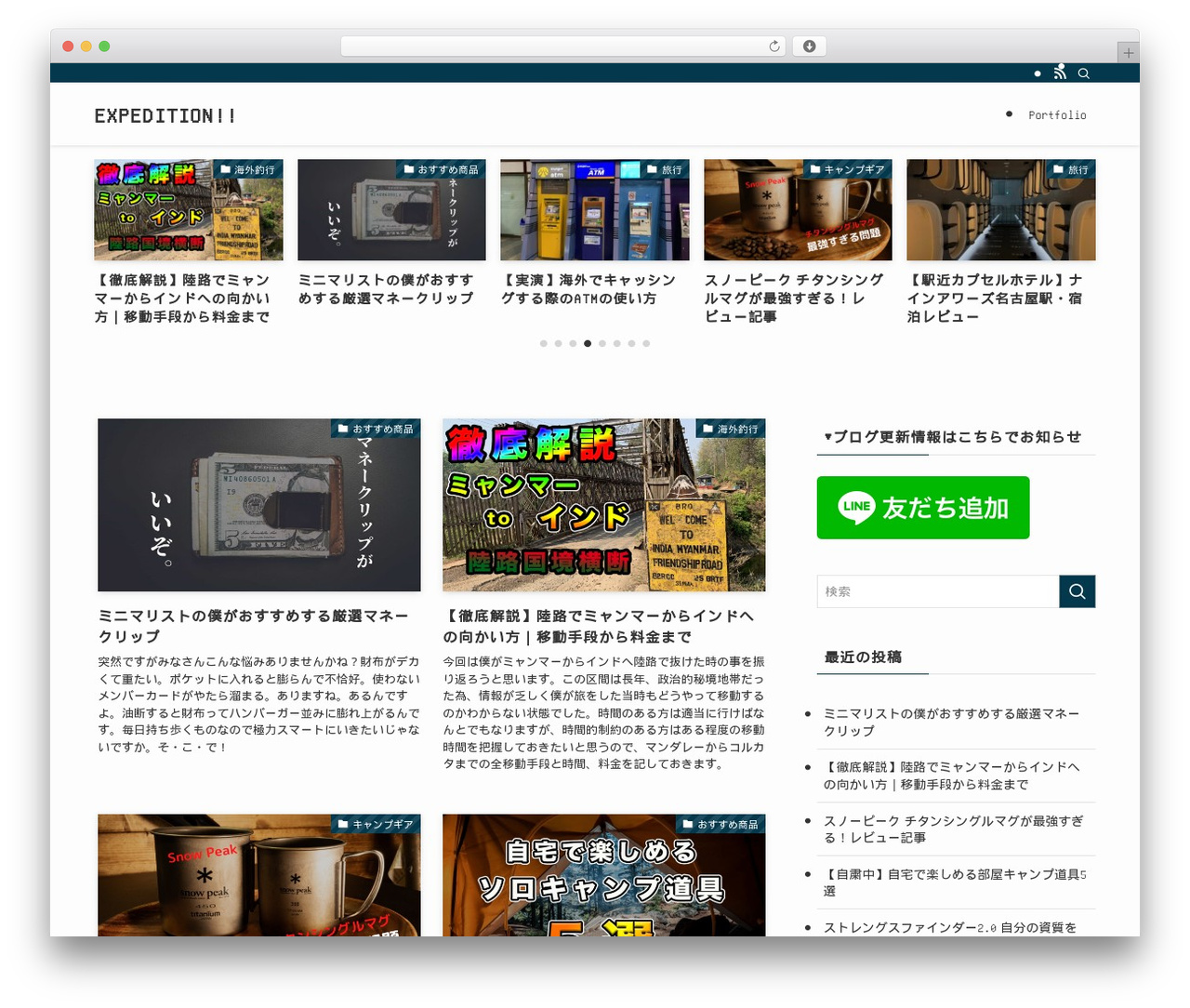1190x1008 pixels.
Task: Open the large Myanmar to India post thumbnail
Action: tap(604, 505)
